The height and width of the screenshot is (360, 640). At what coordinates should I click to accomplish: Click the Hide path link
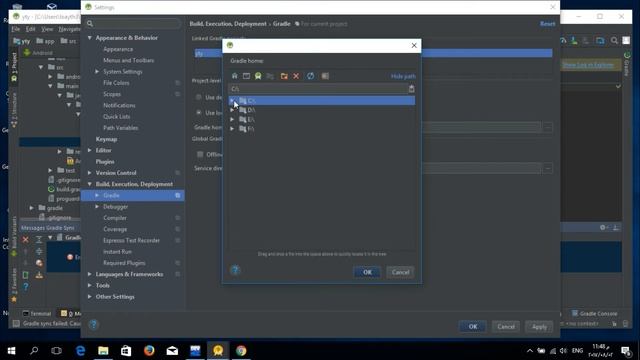pos(403,76)
